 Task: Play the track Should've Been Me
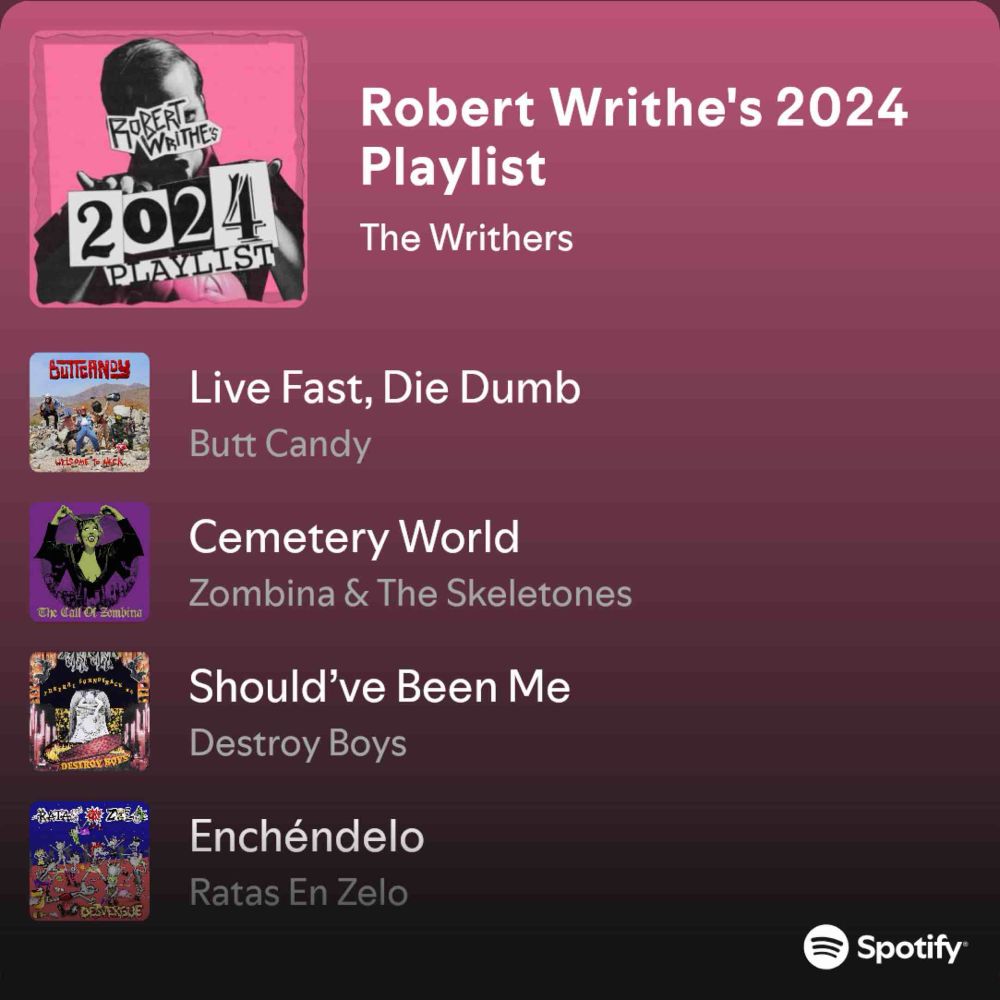[x=379, y=687]
